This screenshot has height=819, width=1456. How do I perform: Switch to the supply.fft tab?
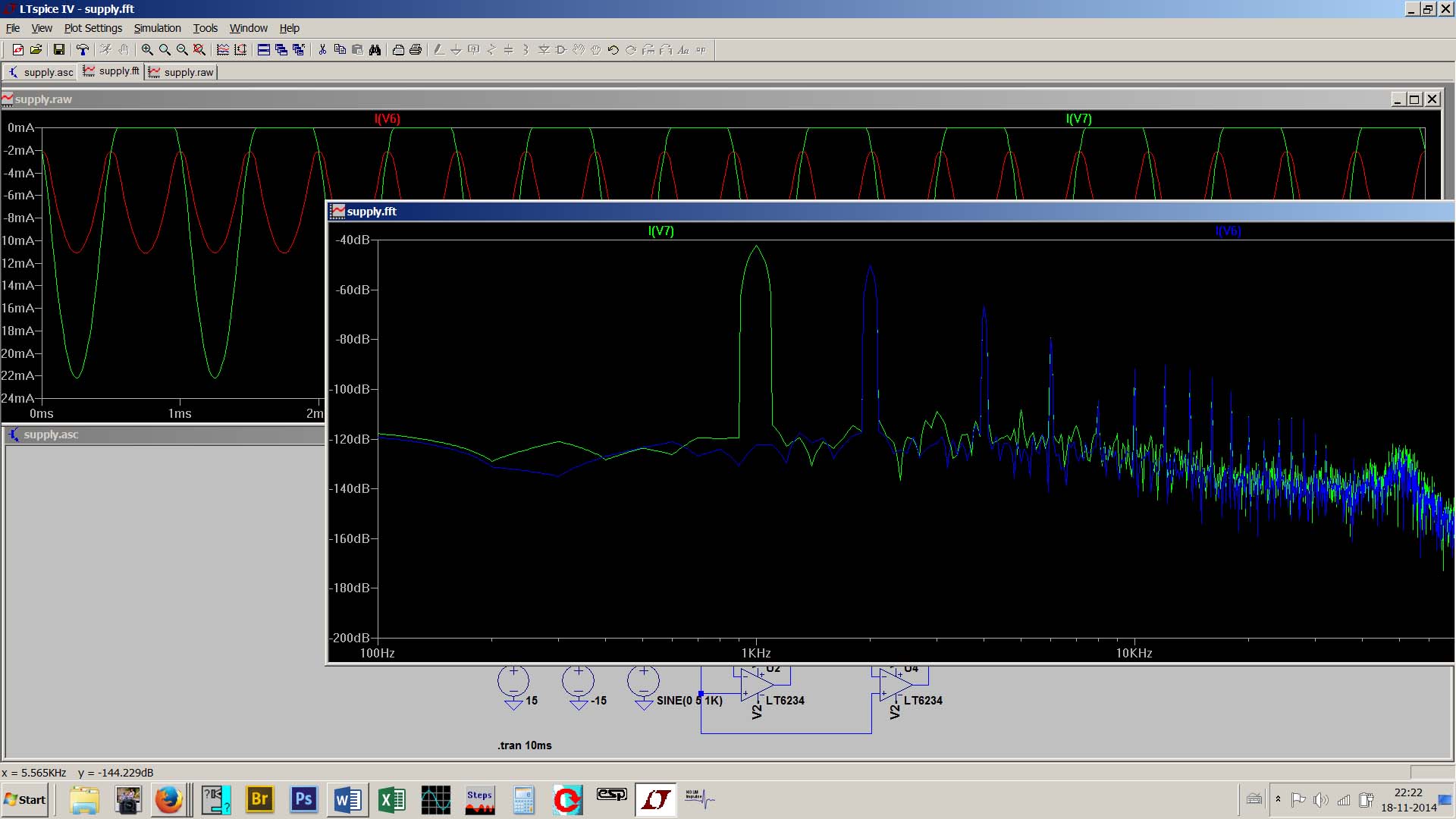pos(111,71)
